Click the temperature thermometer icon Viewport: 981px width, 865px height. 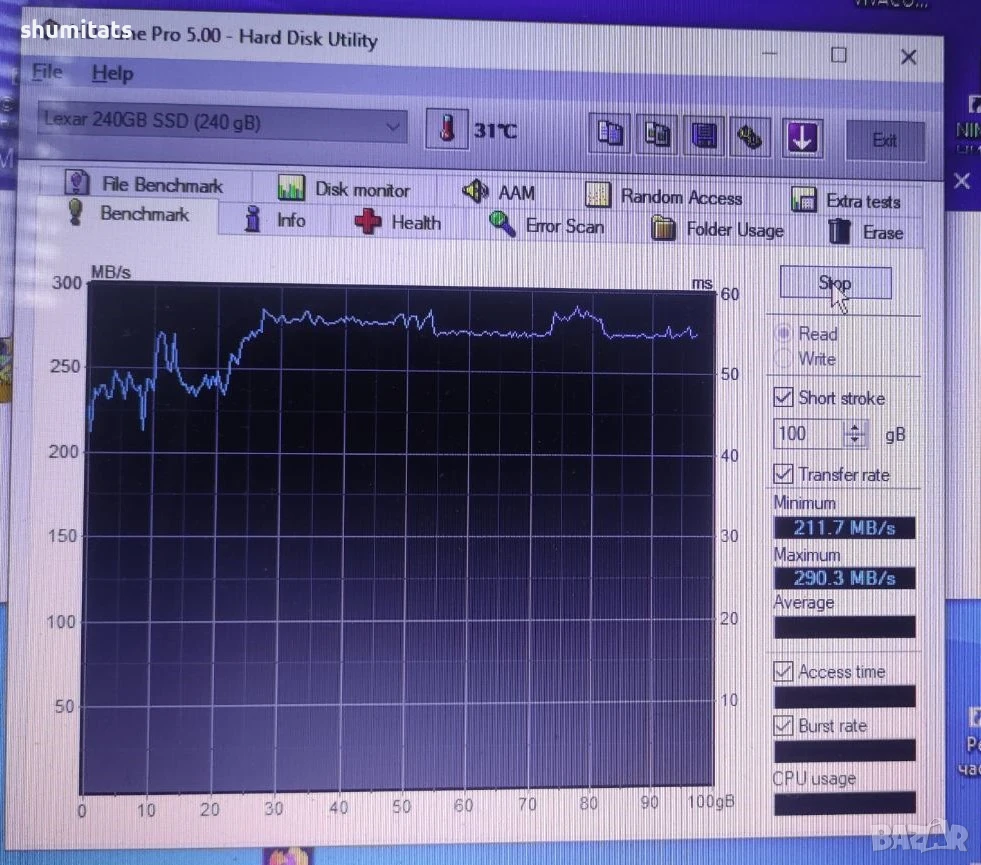tap(447, 128)
